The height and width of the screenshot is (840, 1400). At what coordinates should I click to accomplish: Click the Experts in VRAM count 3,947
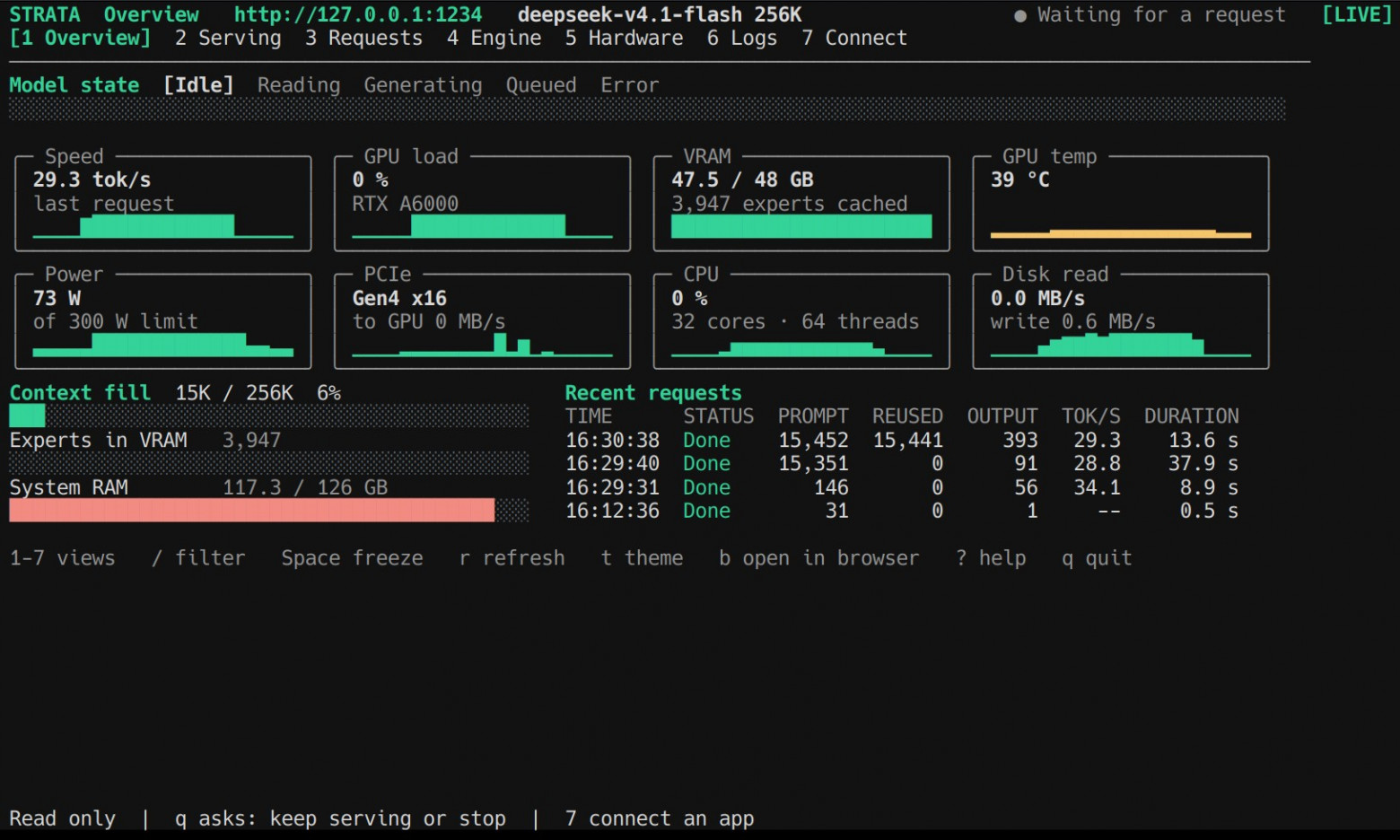click(x=252, y=441)
